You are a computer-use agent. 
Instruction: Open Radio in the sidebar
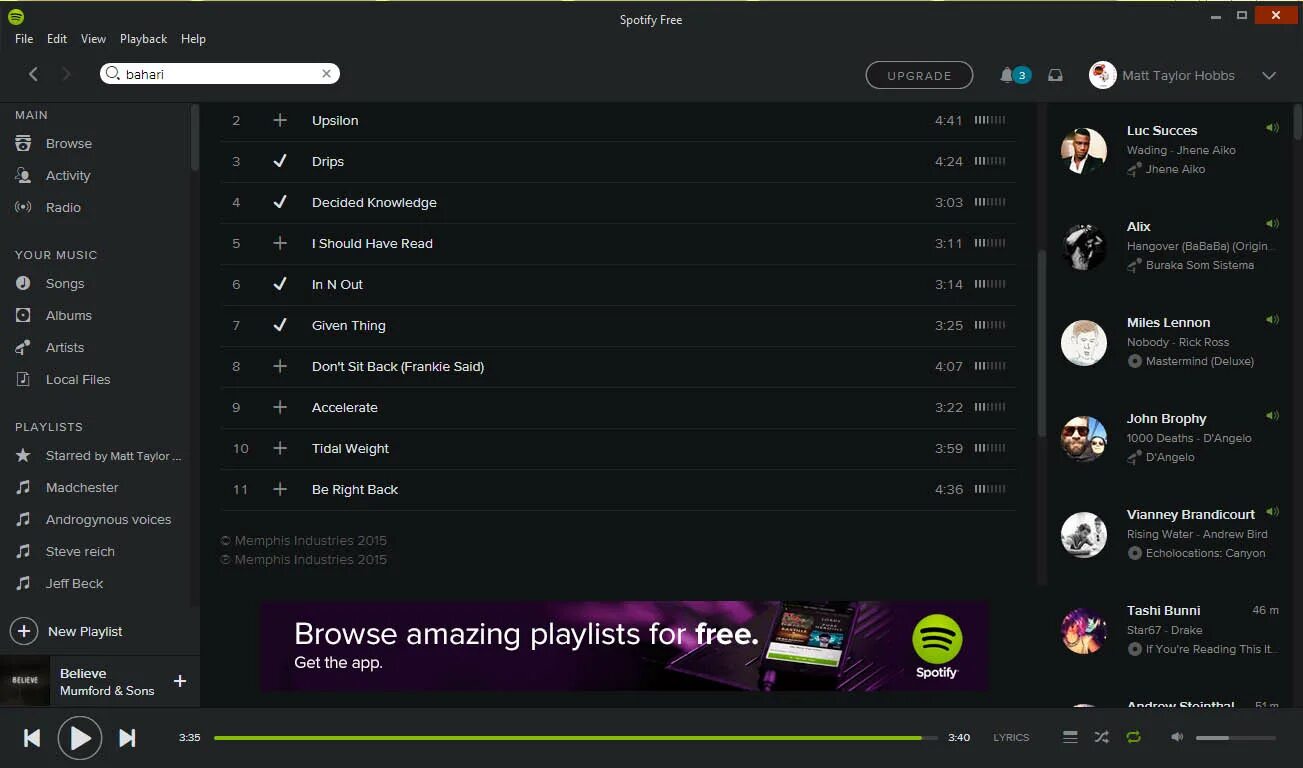pyautogui.click(x=62, y=208)
